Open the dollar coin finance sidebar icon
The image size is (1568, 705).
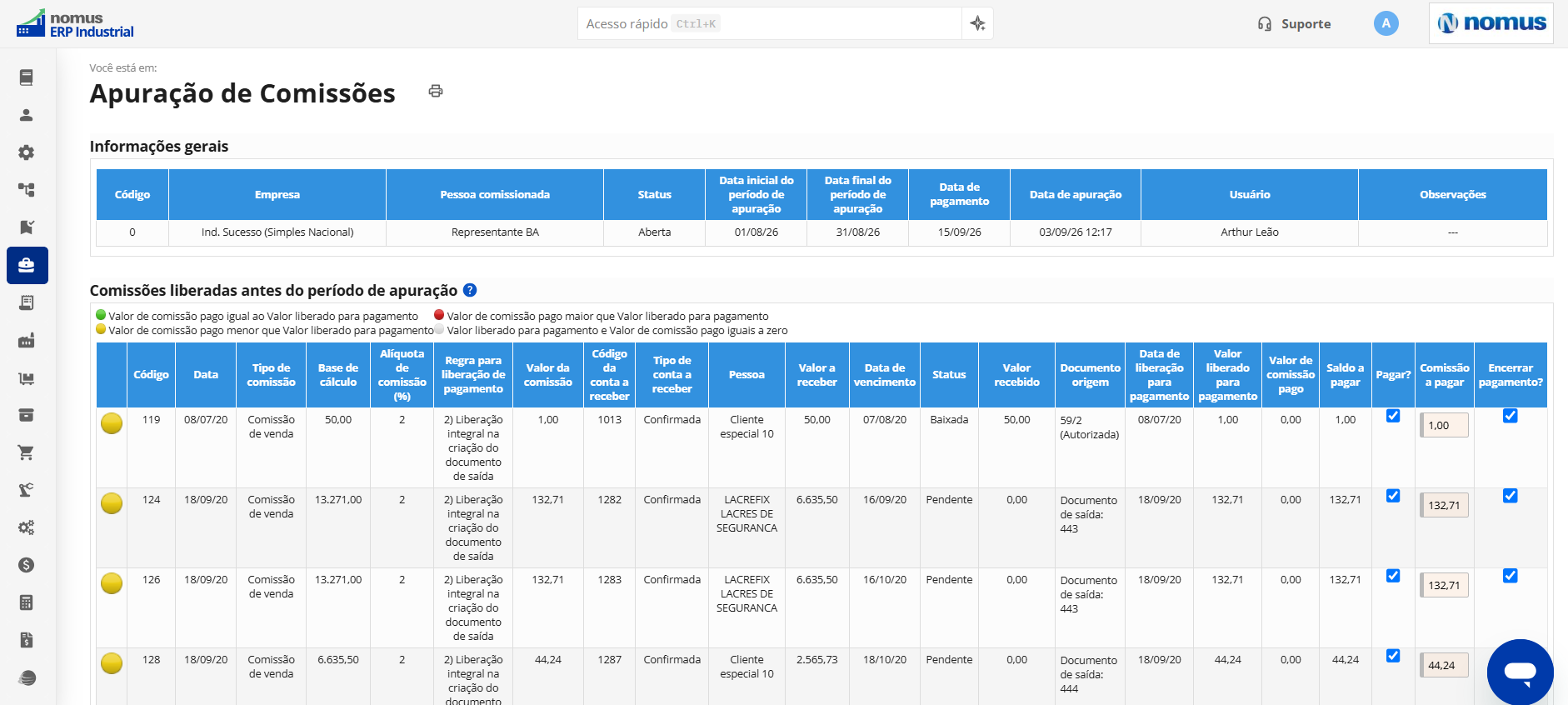27,565
